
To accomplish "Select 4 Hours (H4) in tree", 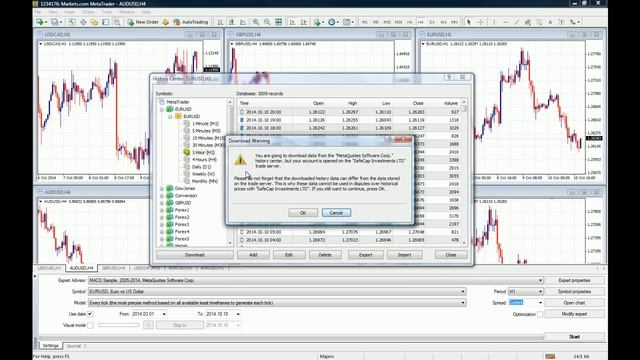I will coord(204,160).
